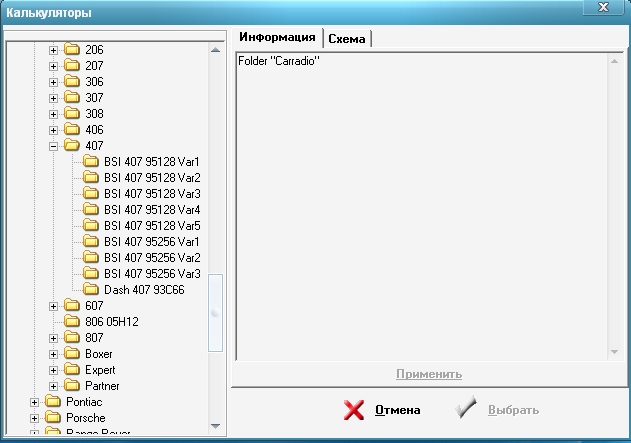Click folder icon of BSI 407 95128 Var1

(x=91, y=161)
